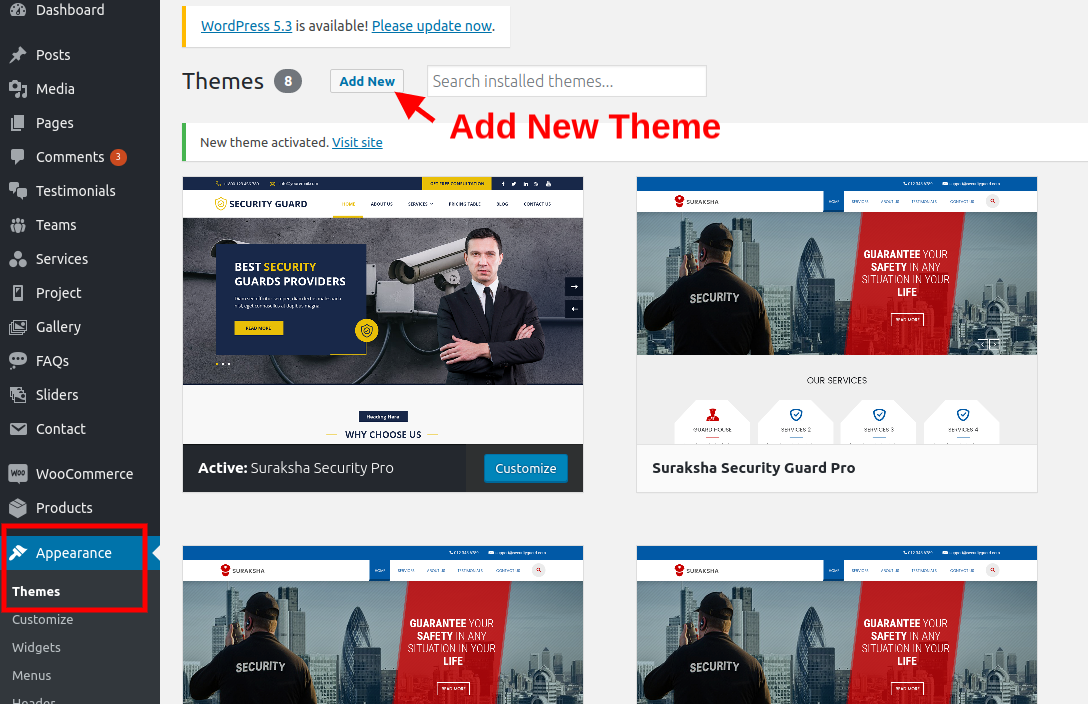Click the Contact envelope icon

click(18, 429)
